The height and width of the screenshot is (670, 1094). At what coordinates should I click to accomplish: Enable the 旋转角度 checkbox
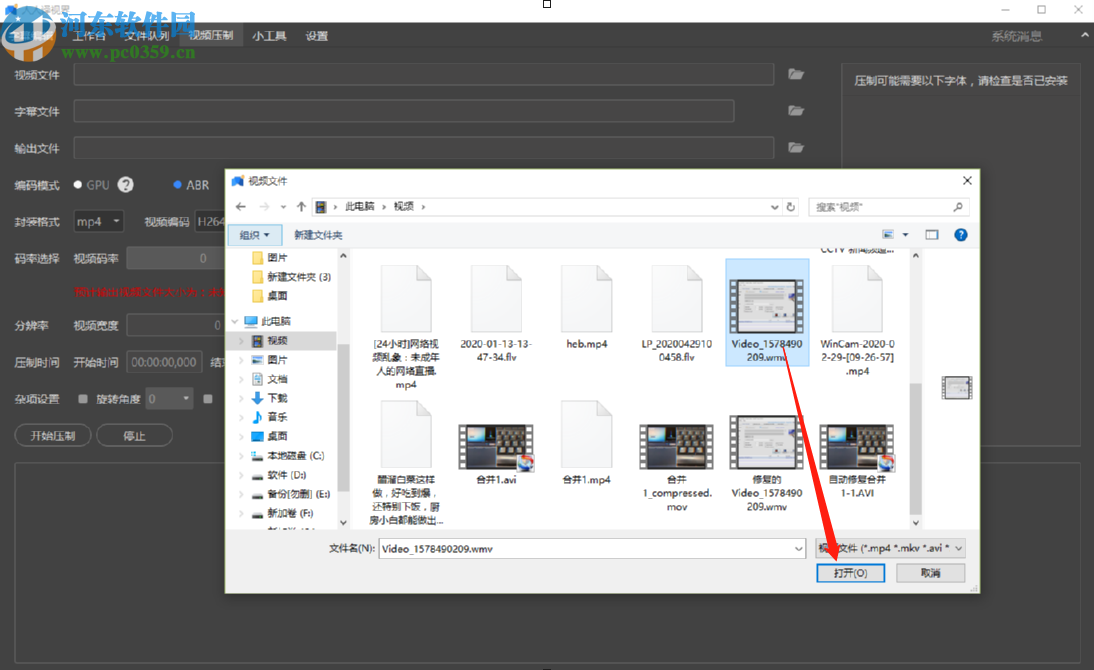tap(83, 399)
